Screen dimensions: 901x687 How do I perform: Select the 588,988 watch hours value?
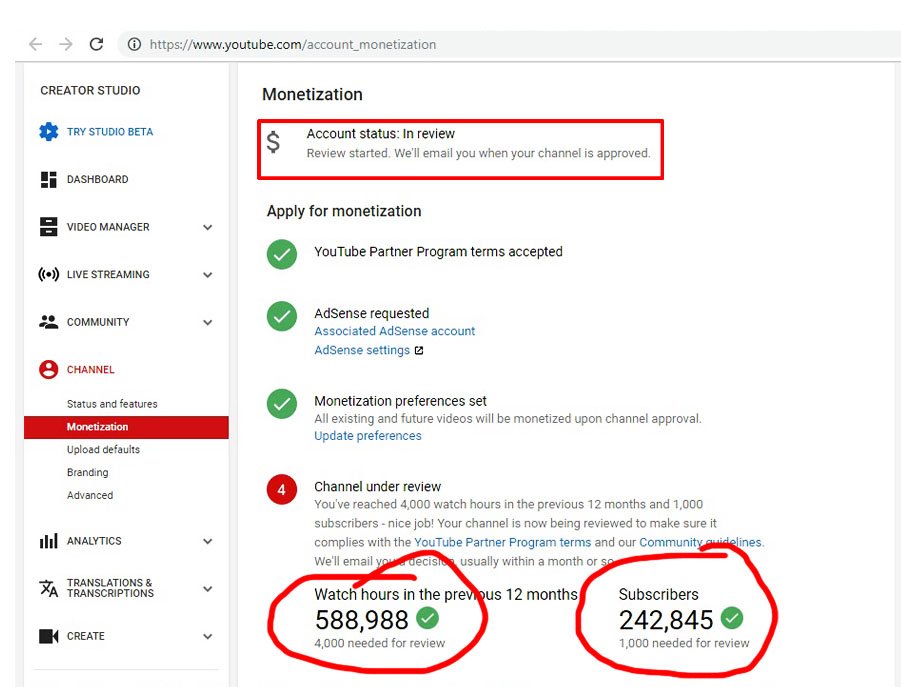361,620
